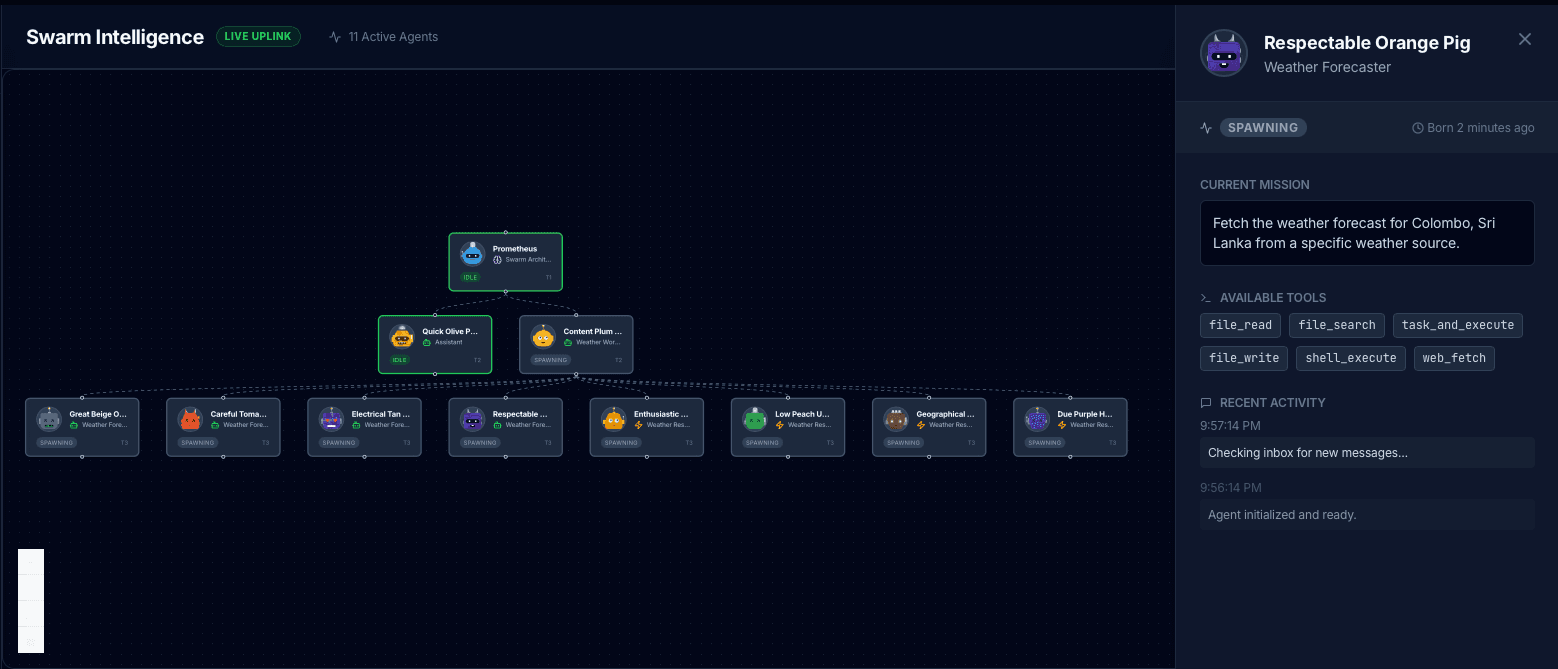The width and height of the screenshot is (1558, 669).
Task: Open the Geographical node by its name
Action: tap(945, 414)
